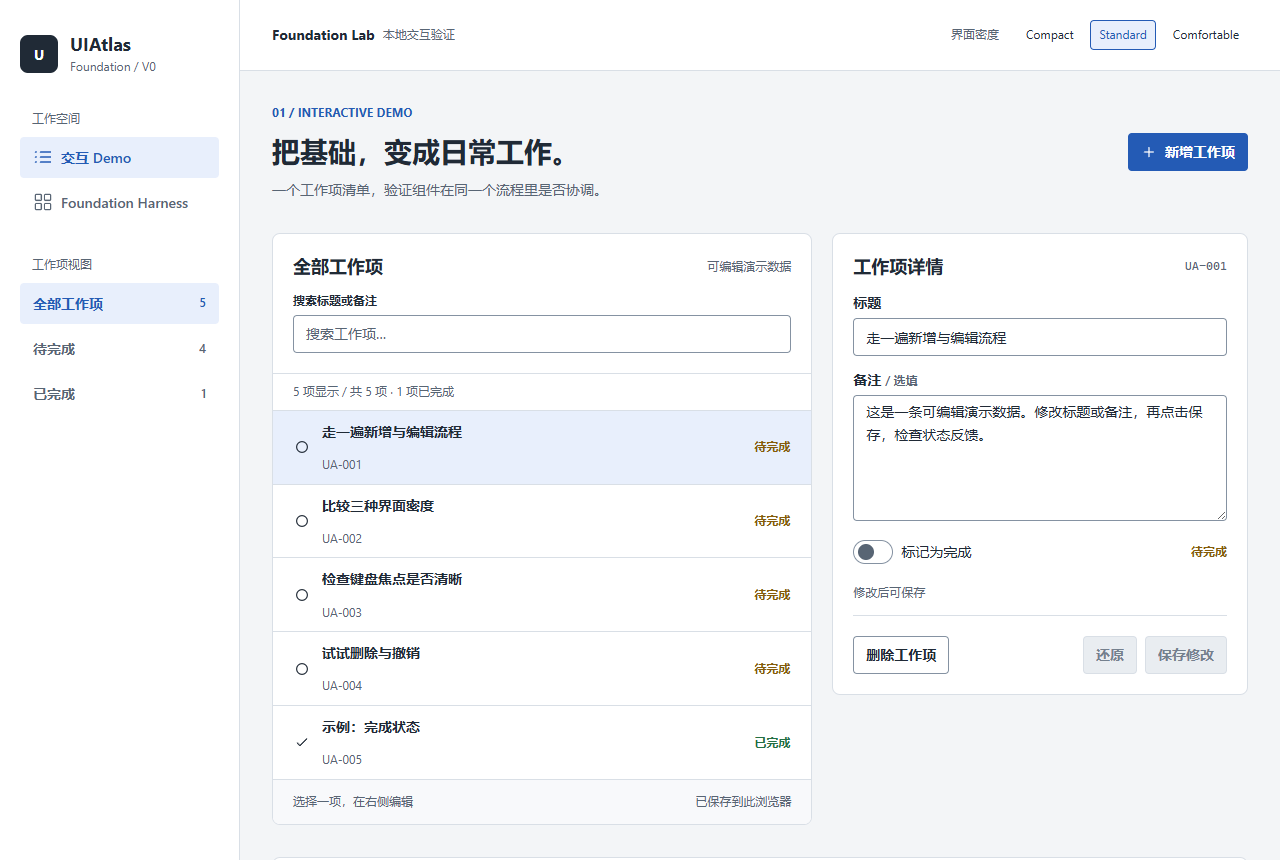Select the 检查键盘焦点是否清晰 row title
Viewport: 1280px width, 860px height.
point(392,579)
